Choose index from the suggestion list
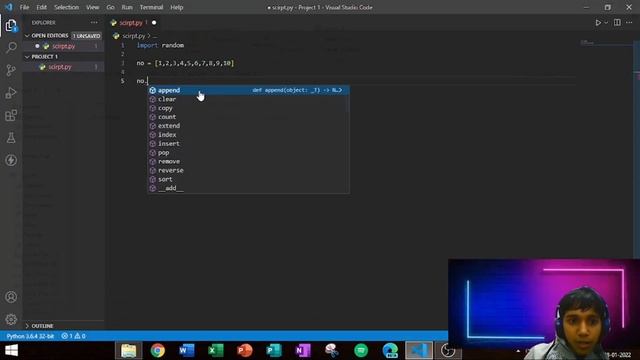Viewport: 640px width, 360px height. [248, 135]
